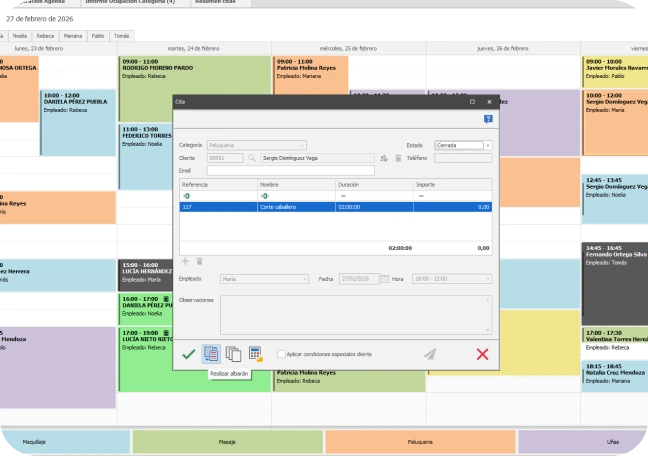Viewport: 648px width, 456px height.
Task: Select the Mariana employee tab
Action: click(x=73, y=35)
